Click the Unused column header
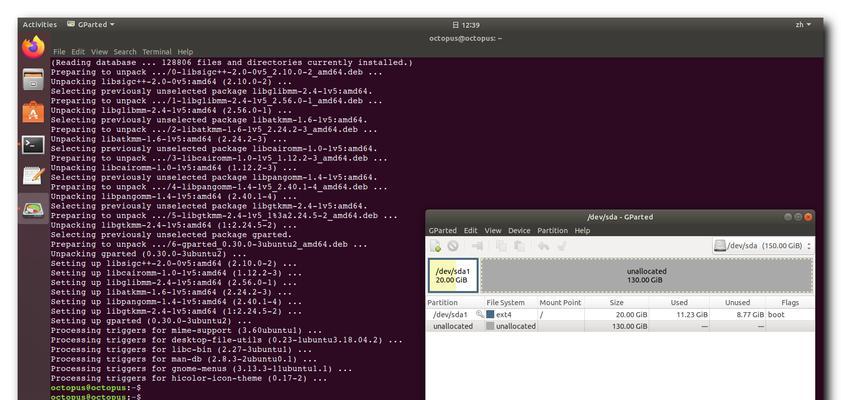Screen dimensions: 841x400 pyautogui.click(x=737, y=302)
